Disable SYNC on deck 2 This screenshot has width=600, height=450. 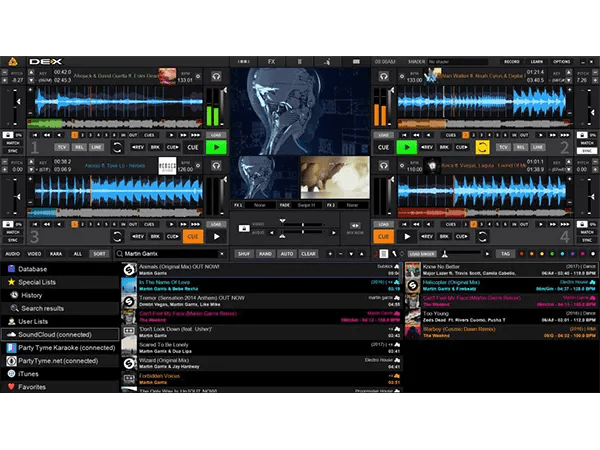[587, 151]
